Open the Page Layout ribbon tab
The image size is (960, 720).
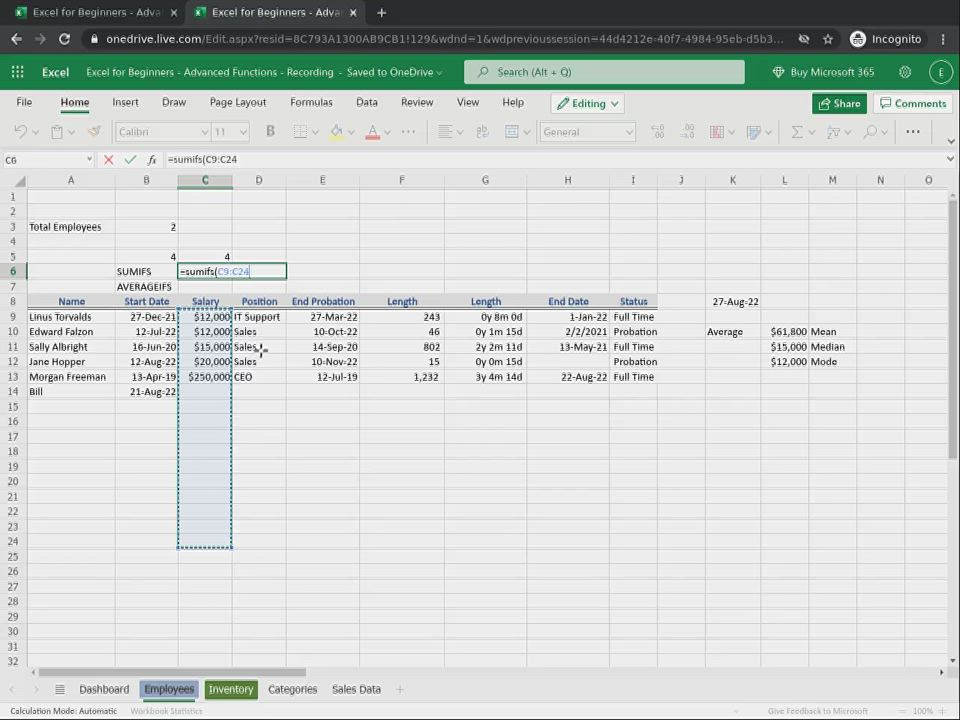[238, 102]
